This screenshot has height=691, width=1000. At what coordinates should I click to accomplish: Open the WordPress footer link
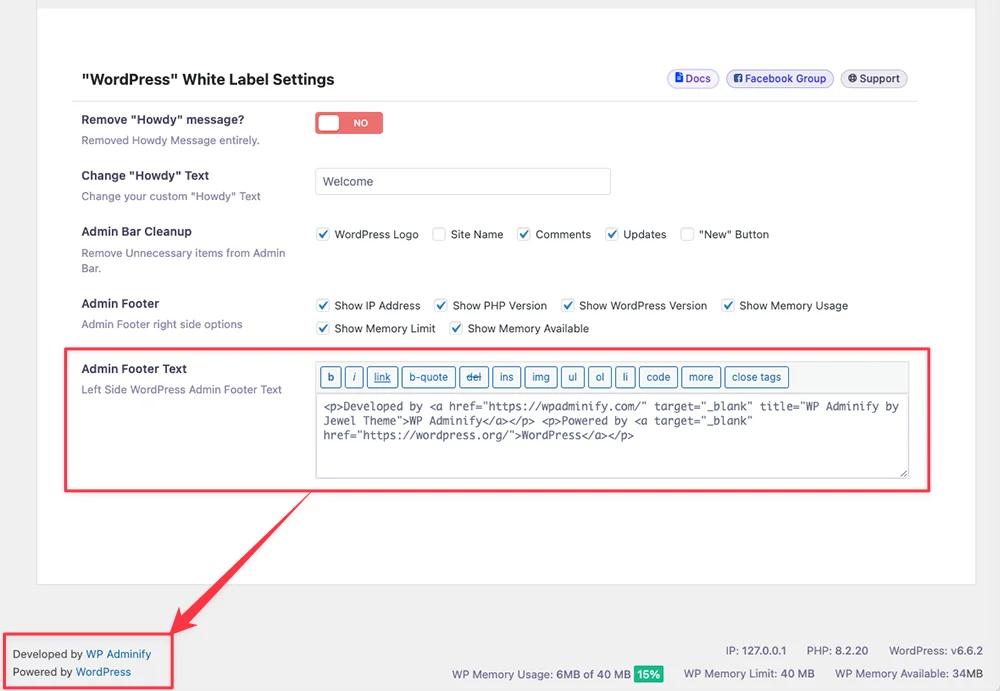tap(103, 672)
